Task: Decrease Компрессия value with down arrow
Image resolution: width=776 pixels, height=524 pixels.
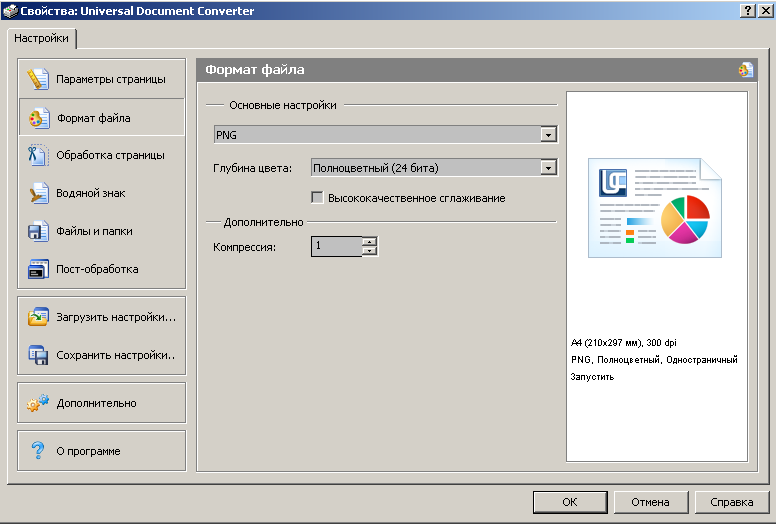Action: tap(369, 251)
